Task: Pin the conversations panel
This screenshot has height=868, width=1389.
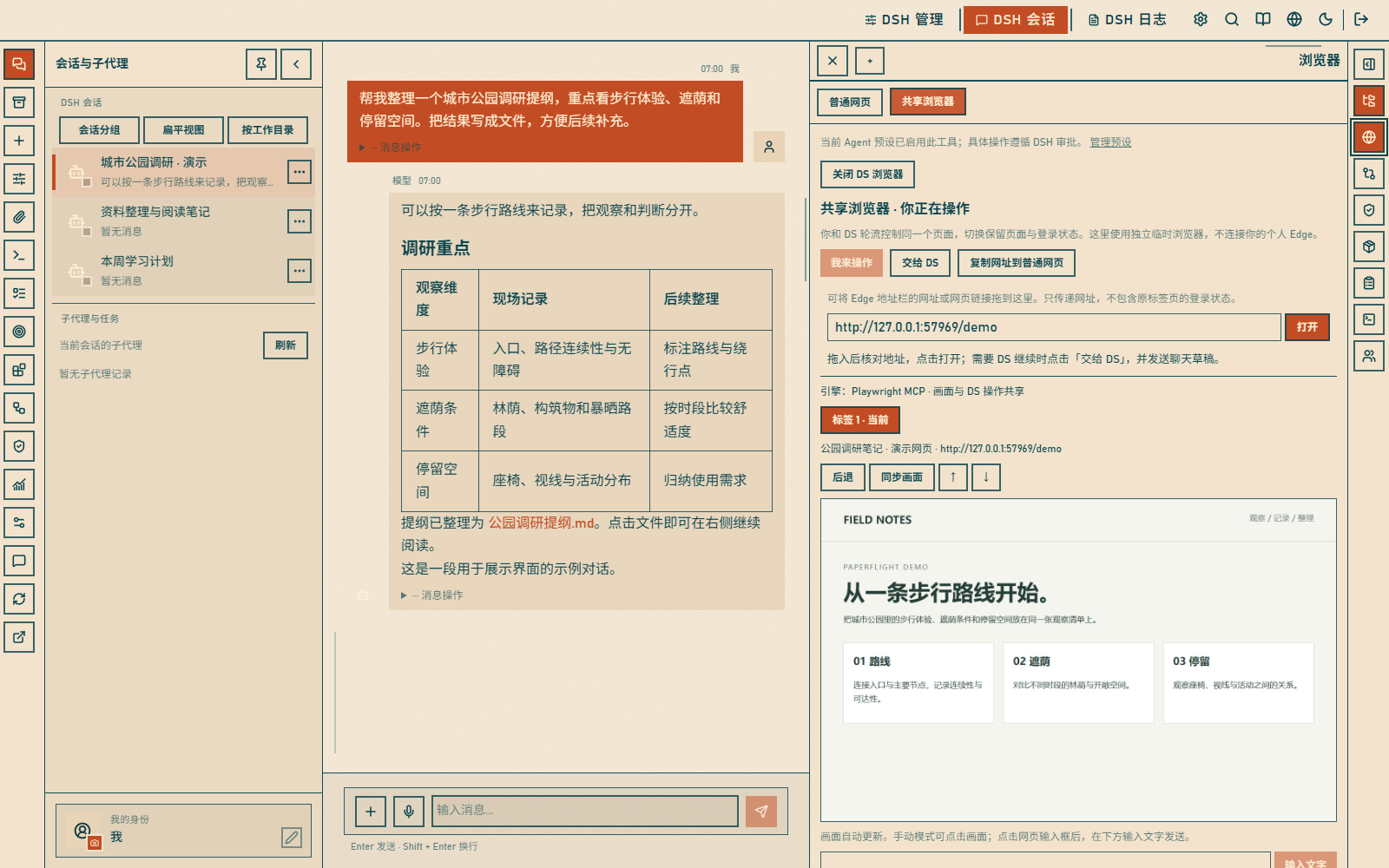Action: click(261, 64)
